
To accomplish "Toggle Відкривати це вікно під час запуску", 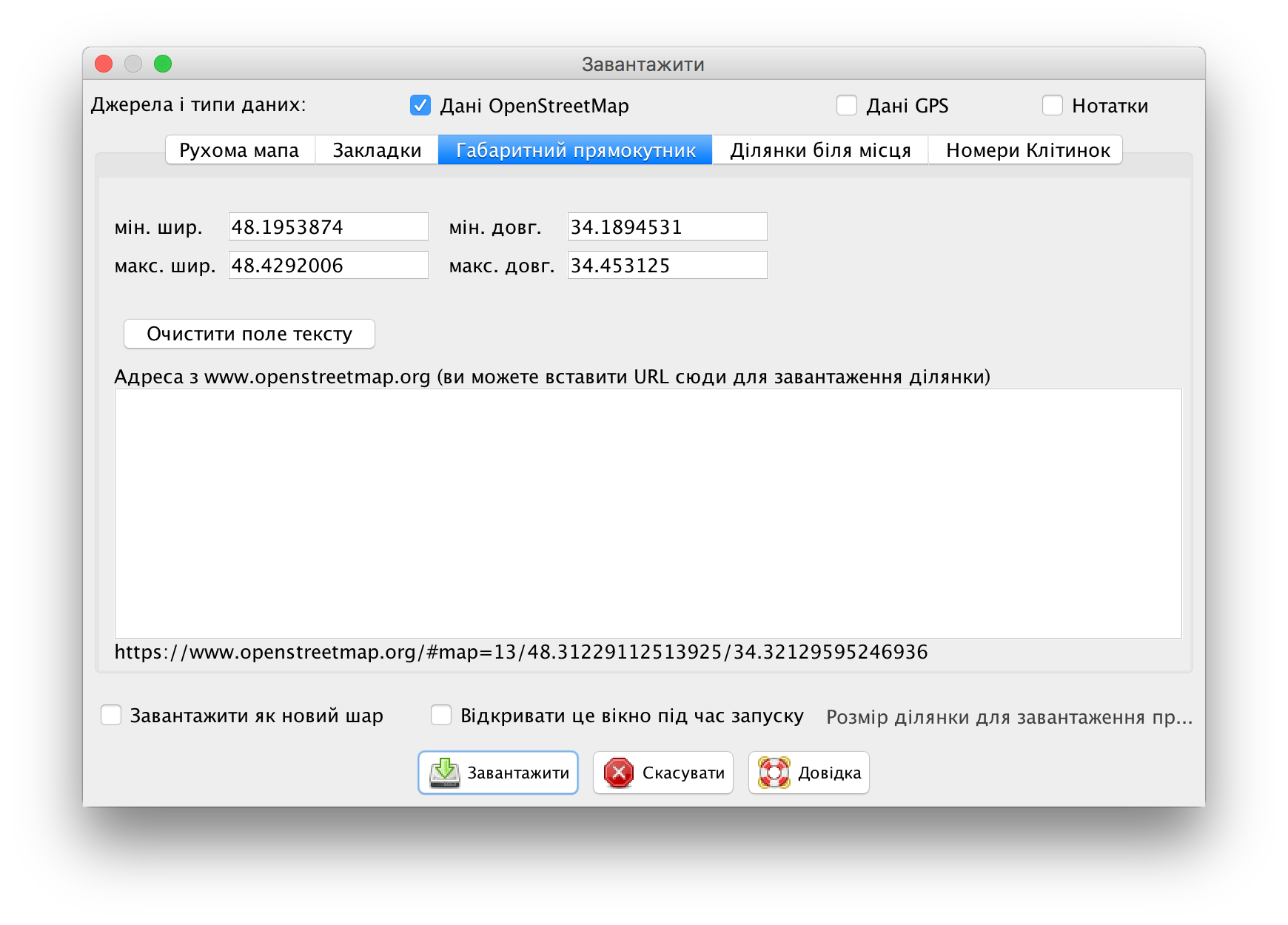I will [x=441, y=716].
